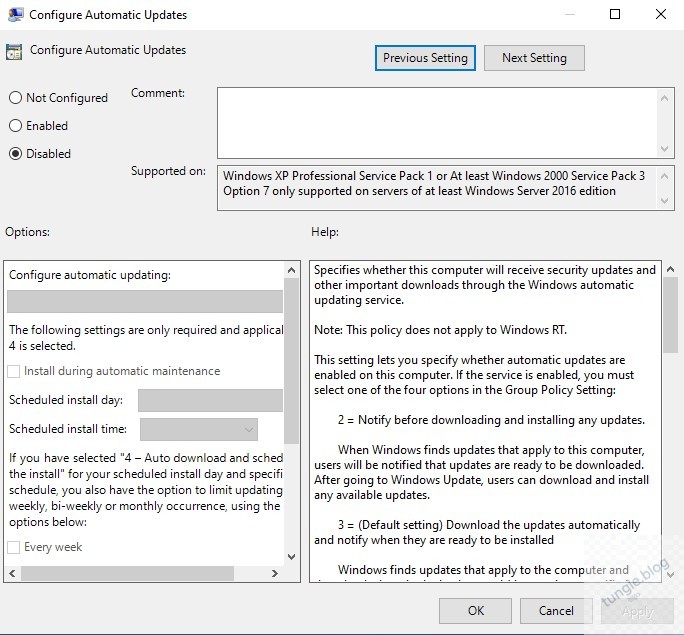Select the Not Configured radio button
The image size is (684, 635).
(15, 98)
